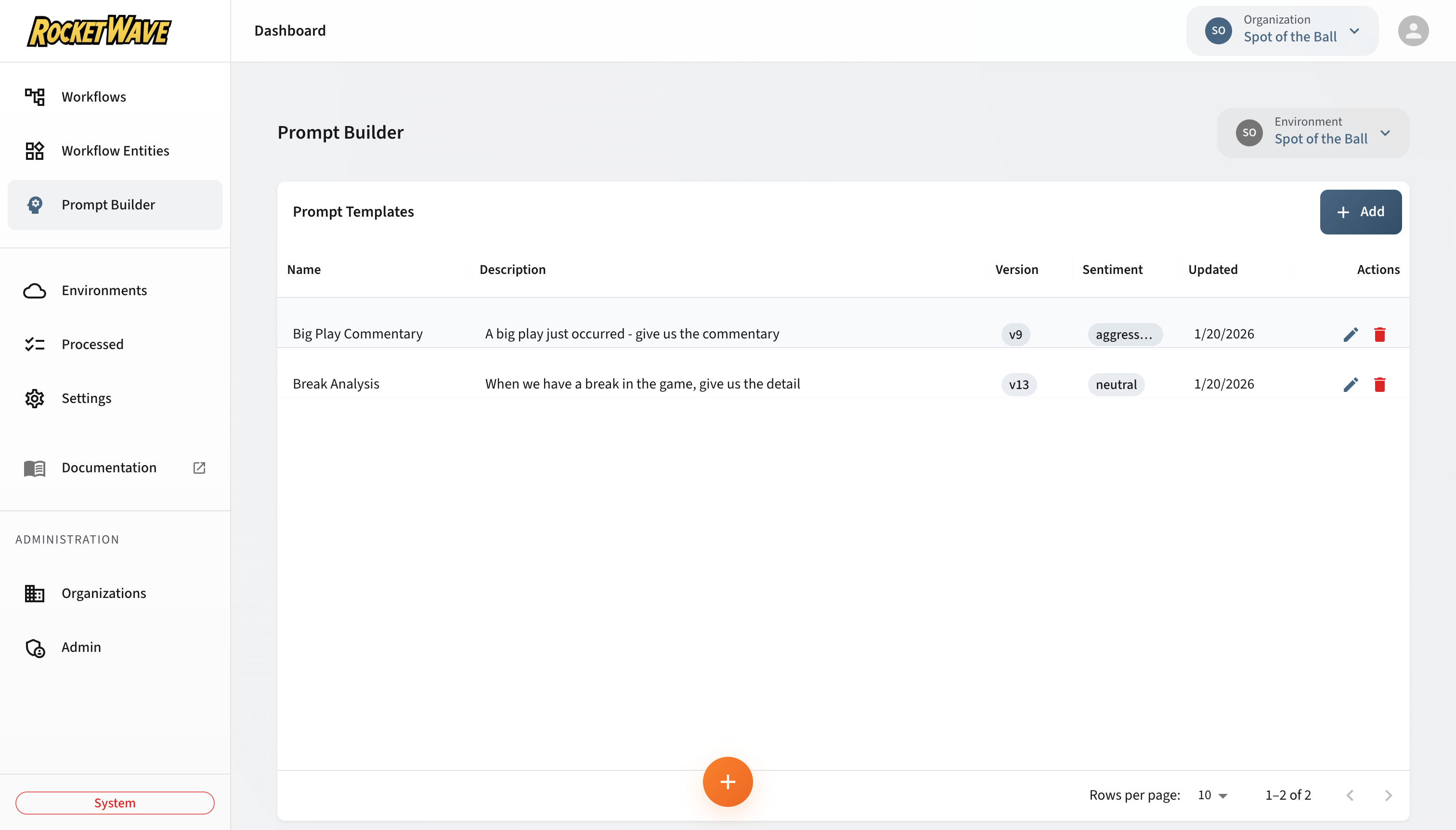The height and width of the screenshot is (830, 1456).
Task: Open the Dashboard menu item
Action: (289, 30)
